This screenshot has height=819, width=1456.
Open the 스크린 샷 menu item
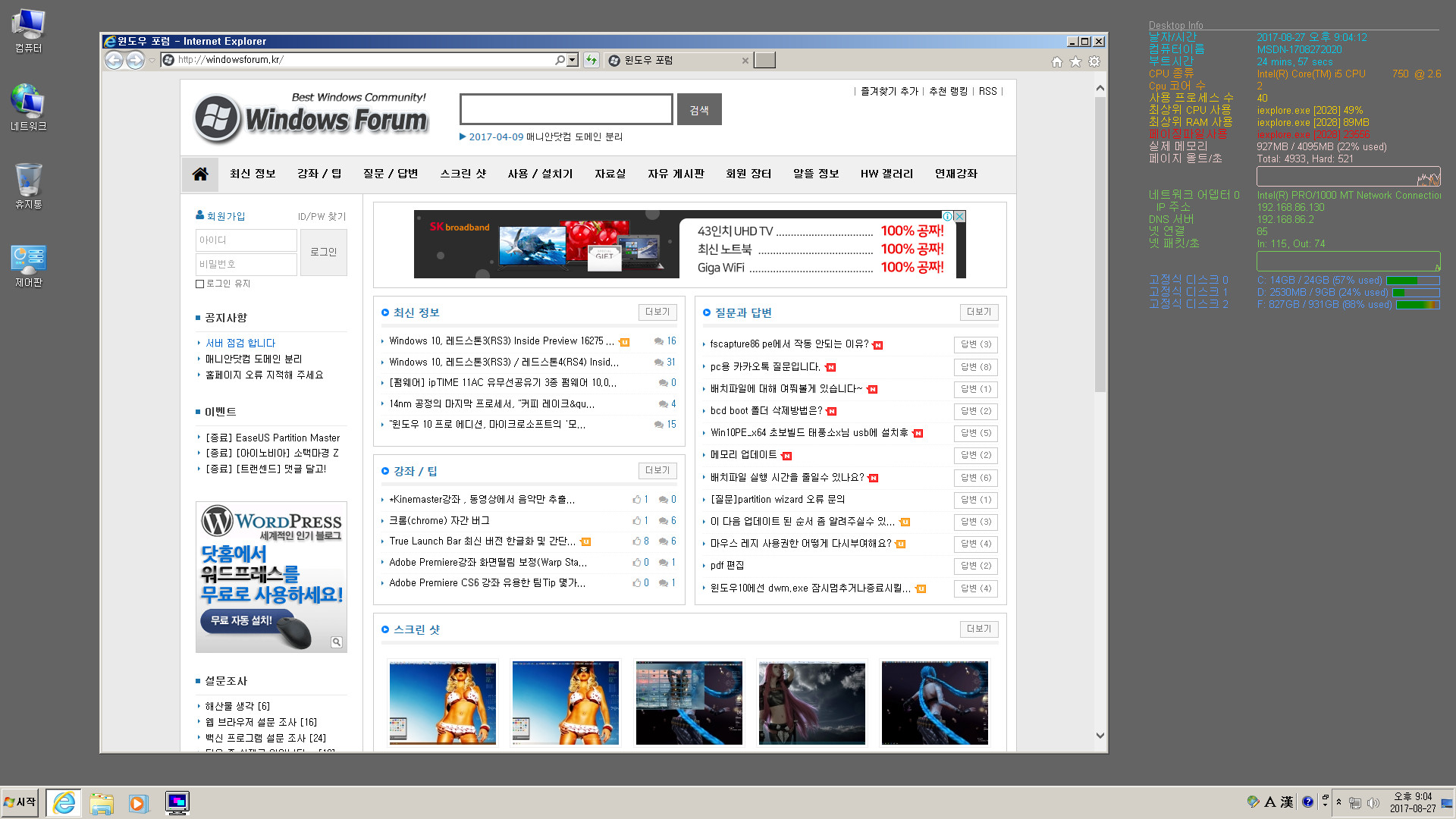(x=463, y=174)
